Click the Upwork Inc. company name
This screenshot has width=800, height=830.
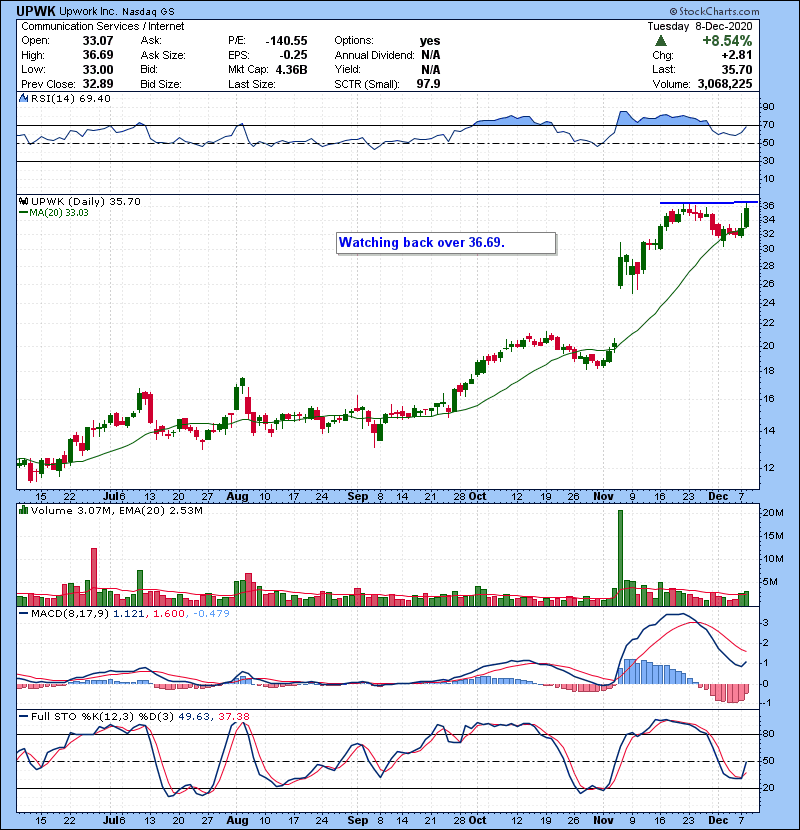pyautogui.click(x=88, y=11)
